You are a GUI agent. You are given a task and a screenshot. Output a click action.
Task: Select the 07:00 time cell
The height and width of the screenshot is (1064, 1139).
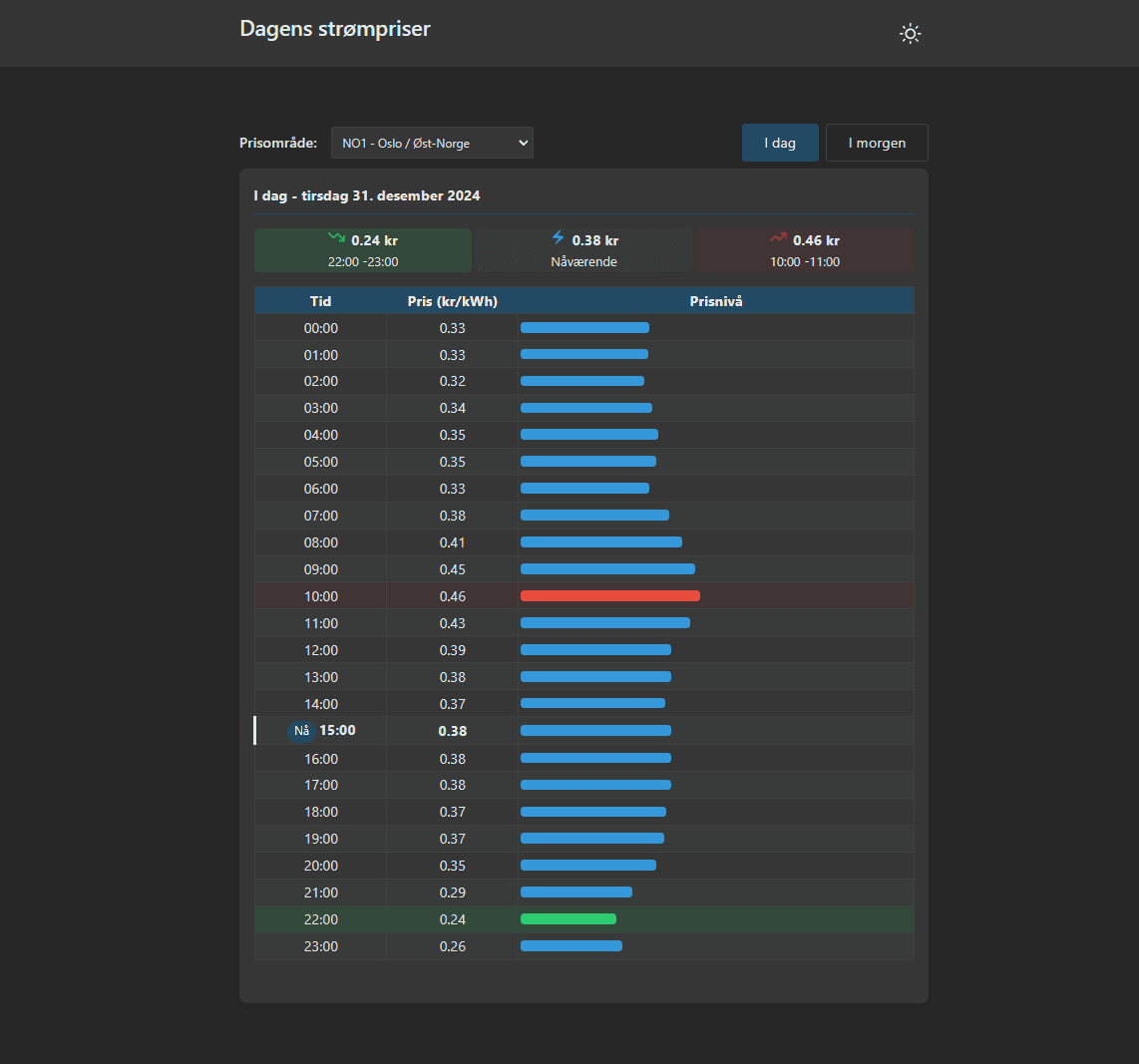pyautogui.click(x=320, y=516)
